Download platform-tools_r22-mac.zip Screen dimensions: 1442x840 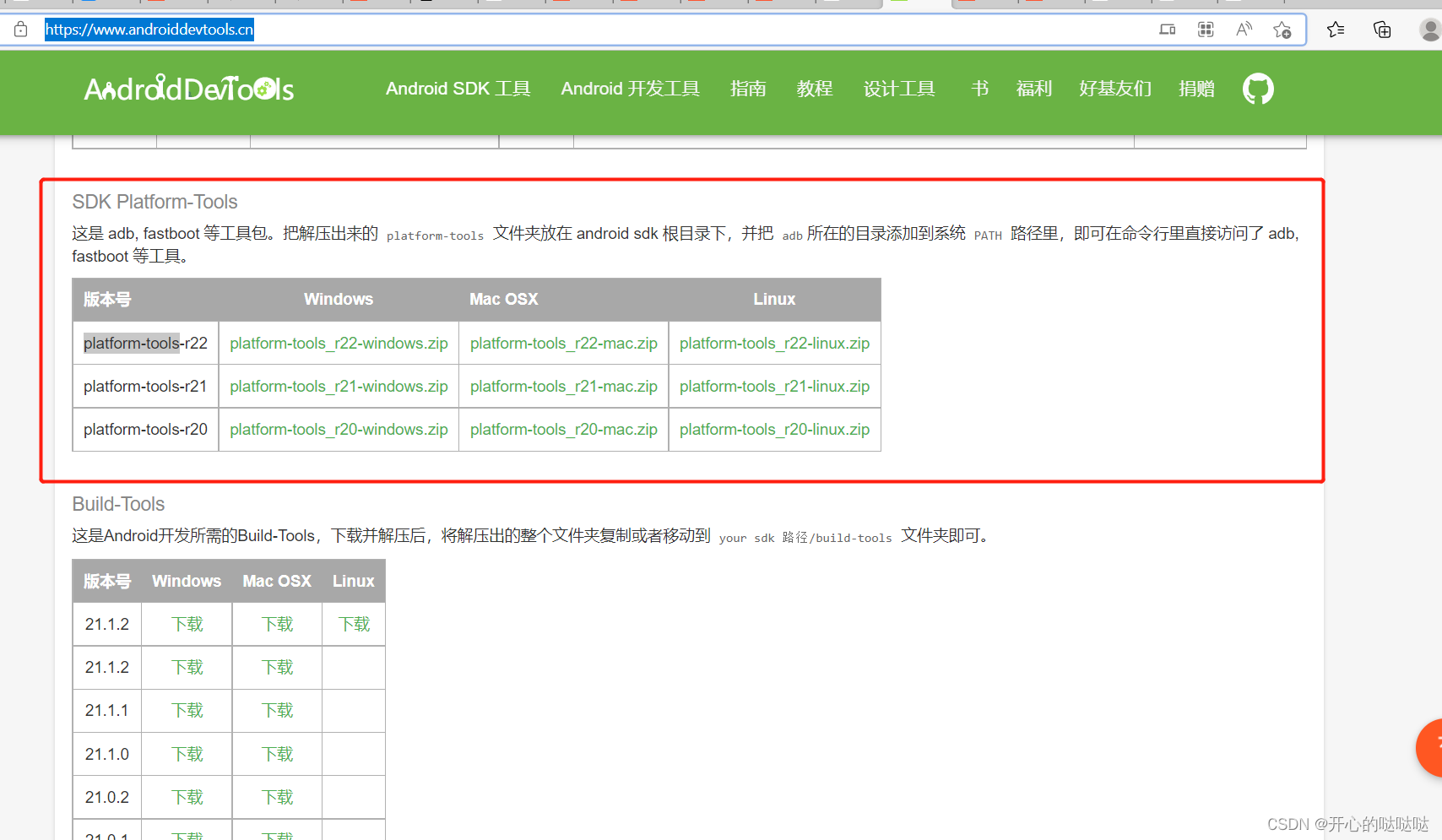(x=564, y=344)
